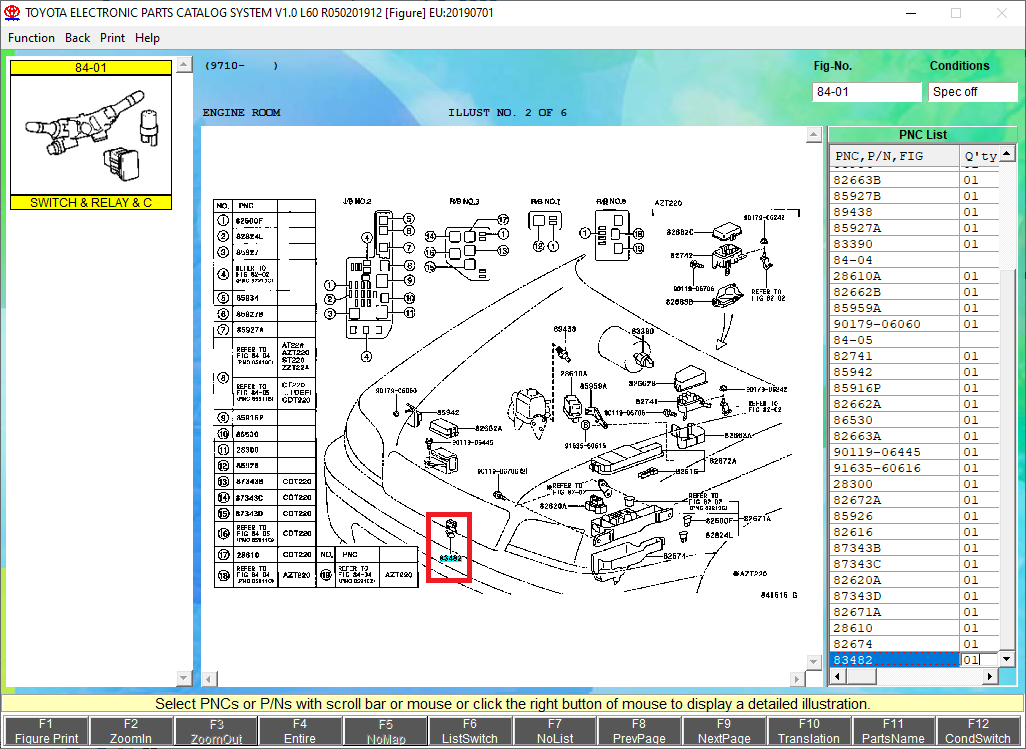Viewport: 1026px width, 749px height.
Task: Go to previous page with F8 PrevPage
Action: [x=639, y=731]
